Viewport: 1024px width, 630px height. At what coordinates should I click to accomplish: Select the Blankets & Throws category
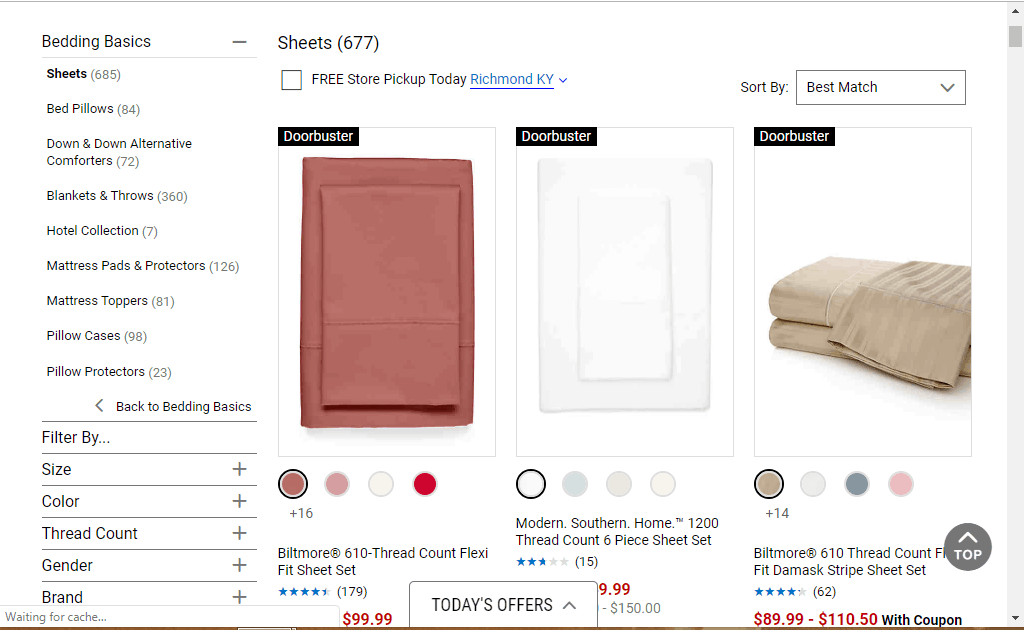pos(100,196)
